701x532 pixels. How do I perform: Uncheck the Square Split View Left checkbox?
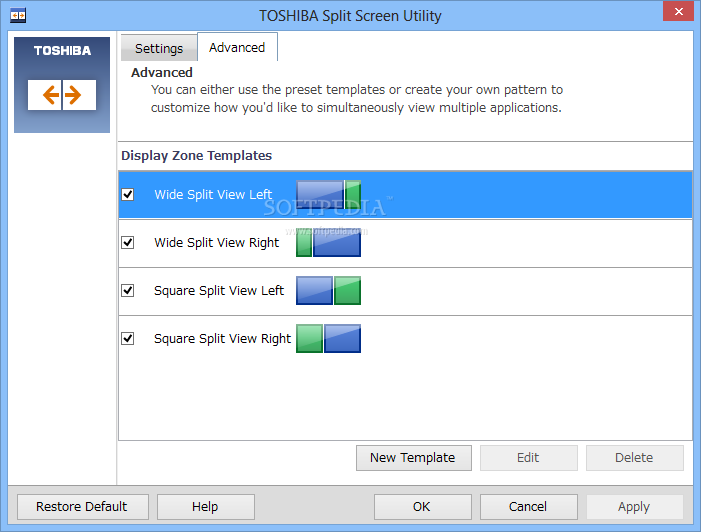[x=128, y=291]
